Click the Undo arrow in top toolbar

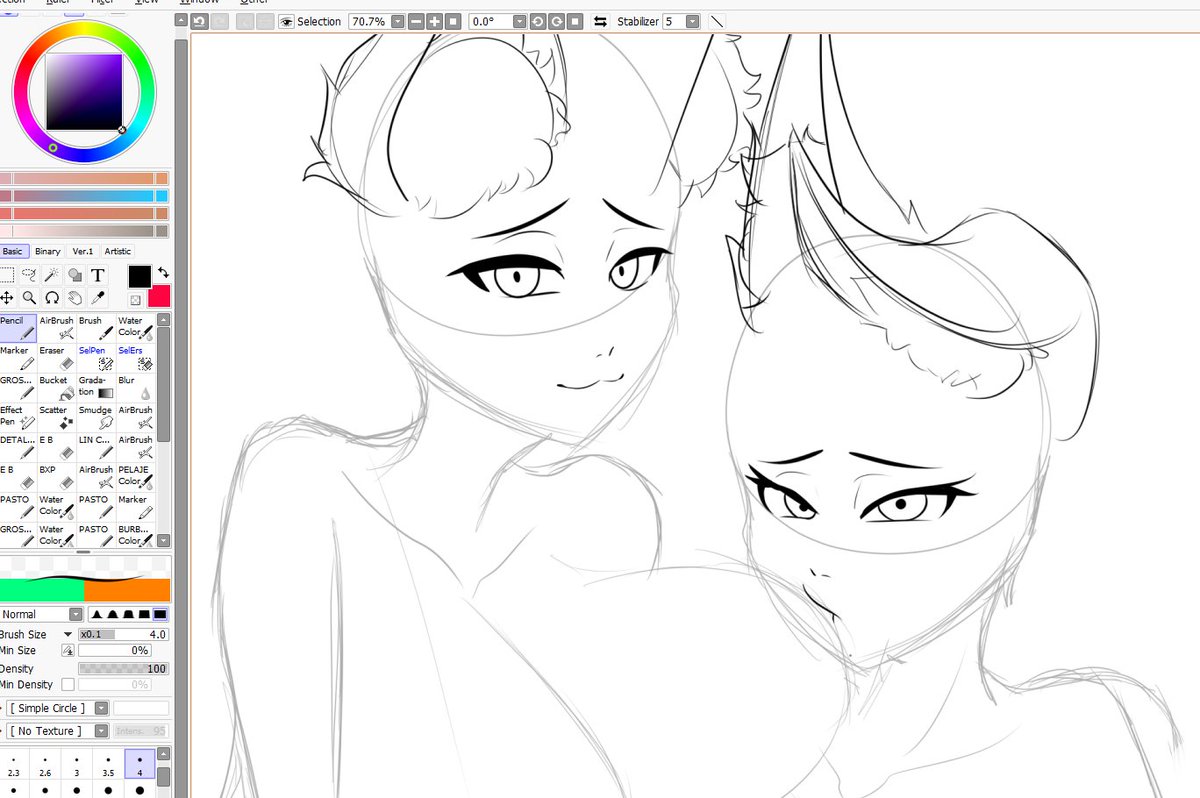(198, 21)
